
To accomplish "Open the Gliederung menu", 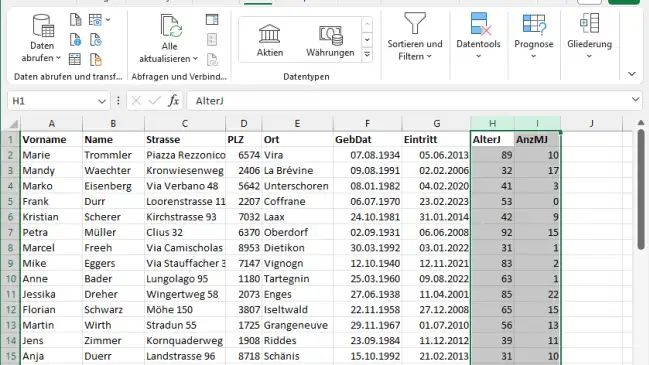I will tap(589, 36).
